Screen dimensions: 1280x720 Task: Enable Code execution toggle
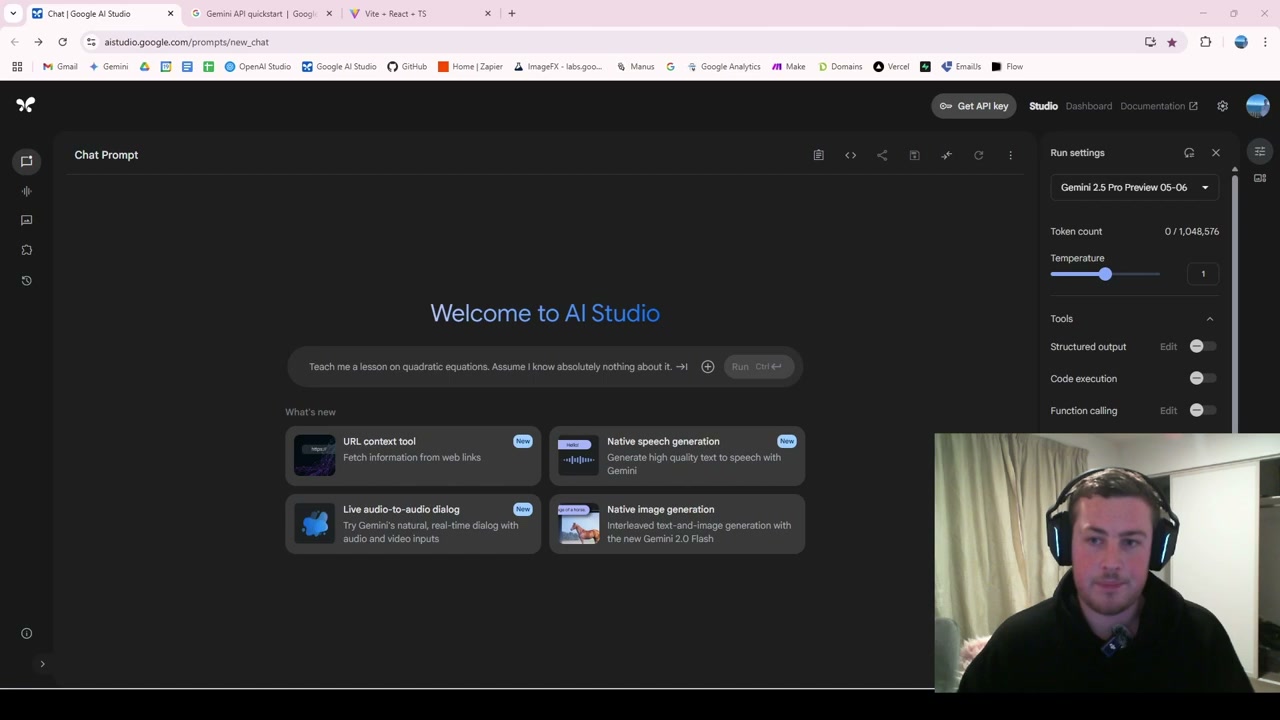pyautogui.click(x=1202, y=379)
